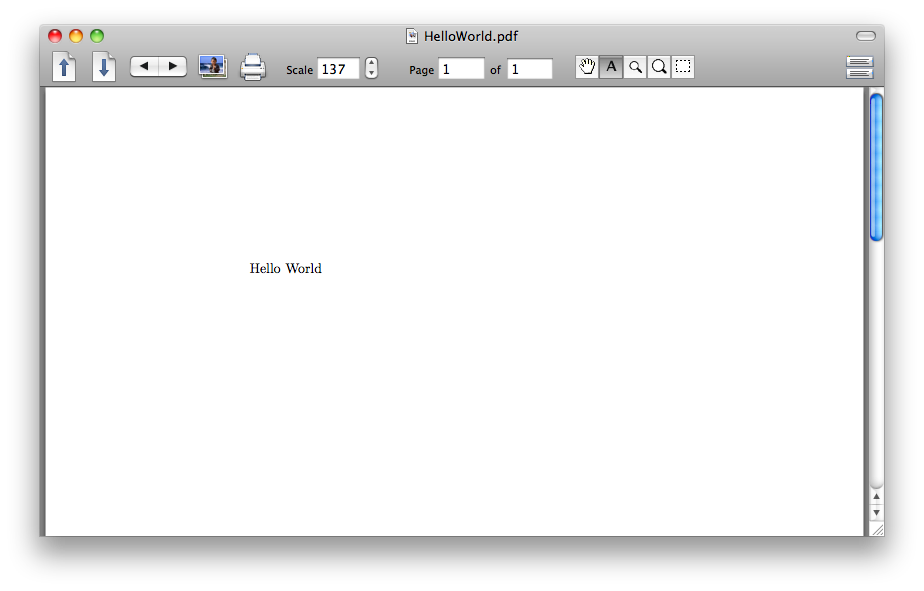Click the window resize grip in the corner
Image resolution: width=924 pixels, height=591 pixels.
[x=877, y=529]
